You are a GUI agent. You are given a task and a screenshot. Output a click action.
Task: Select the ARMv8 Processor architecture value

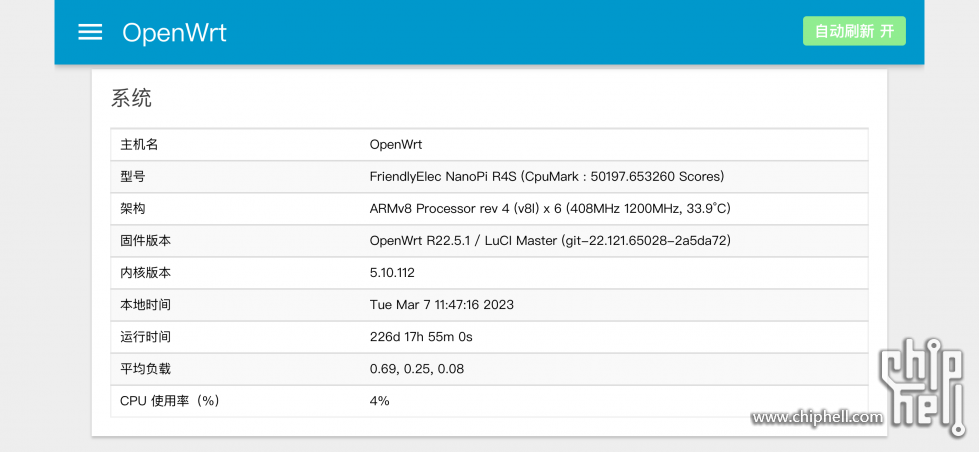550,209
